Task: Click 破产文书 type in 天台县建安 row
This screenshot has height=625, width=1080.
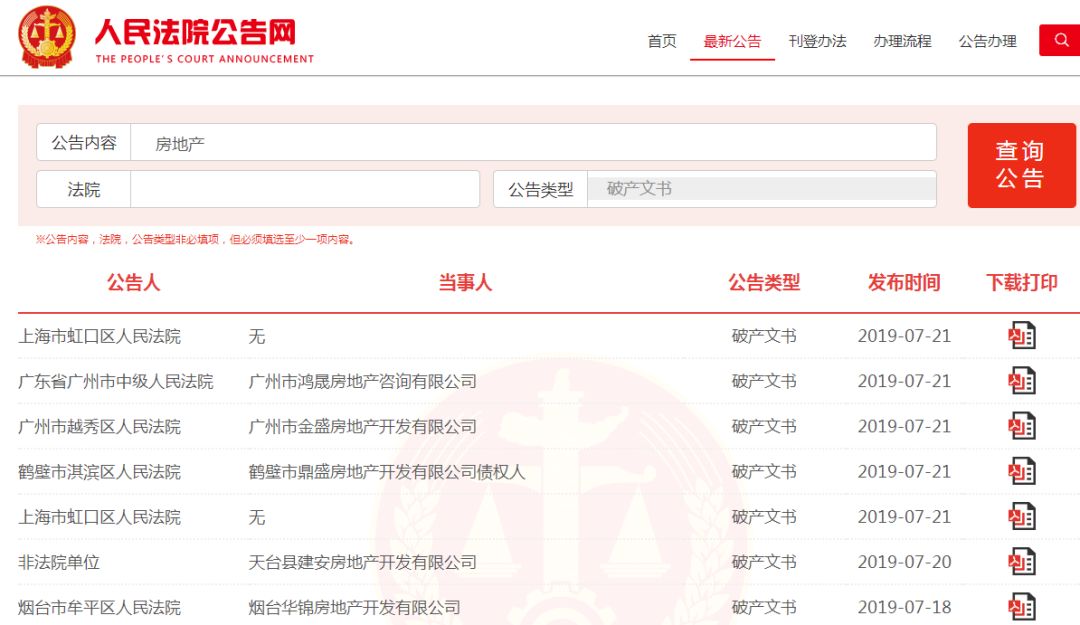Action: pyautogui.click(x=764, y=562)
